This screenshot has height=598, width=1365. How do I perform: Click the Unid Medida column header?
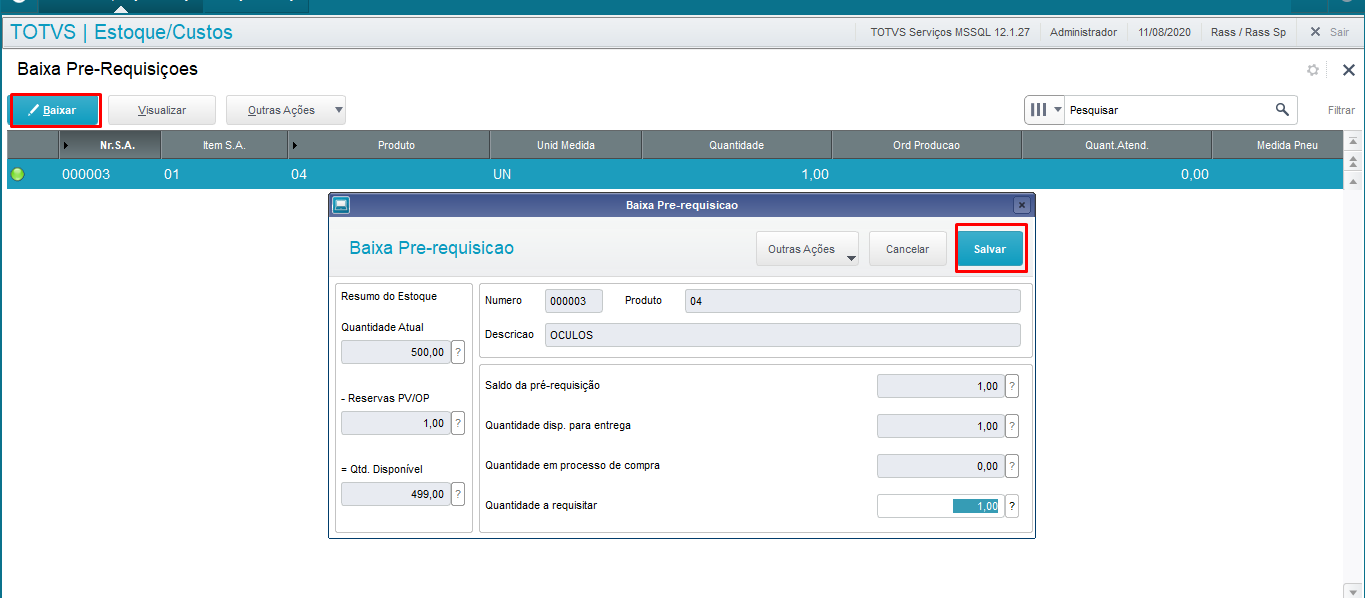click(566, 145)
